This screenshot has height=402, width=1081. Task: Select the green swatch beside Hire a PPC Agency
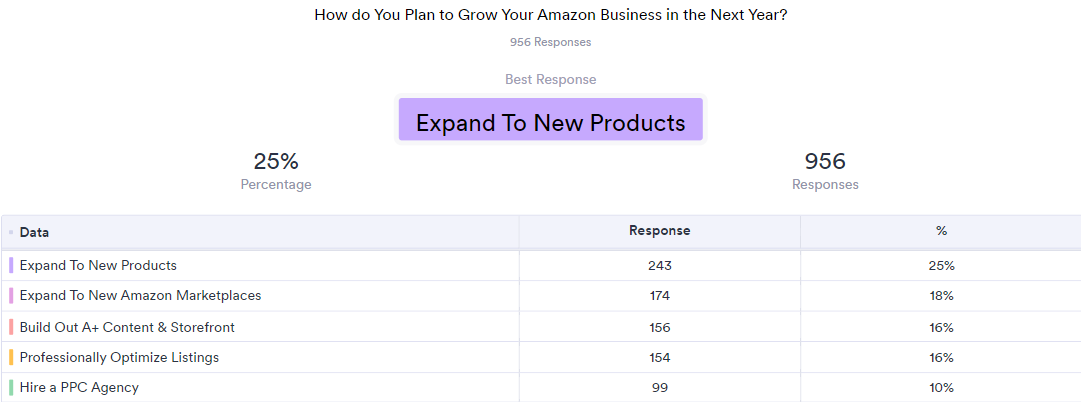(x=11, y=388)
